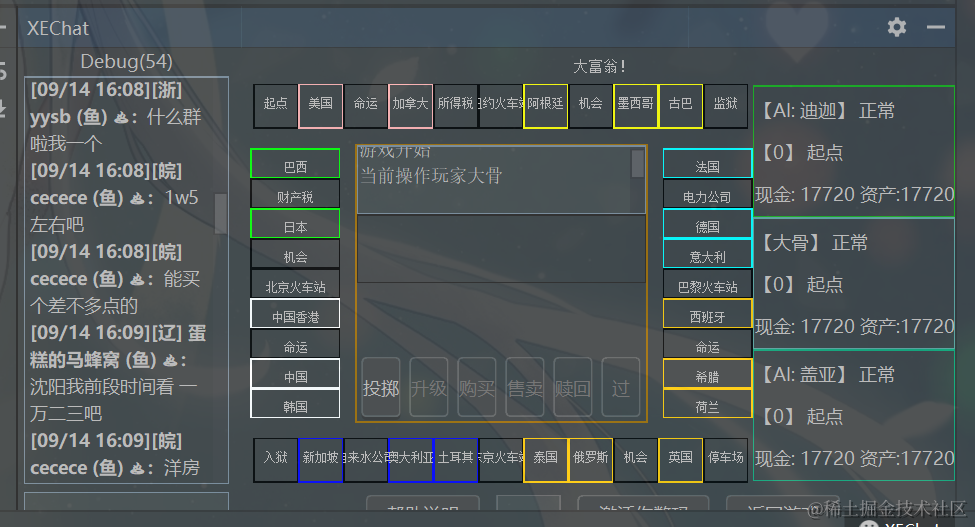975x527 pixels.
Task: Select the 西班牙 property tile
Action: tap(708, 313)
